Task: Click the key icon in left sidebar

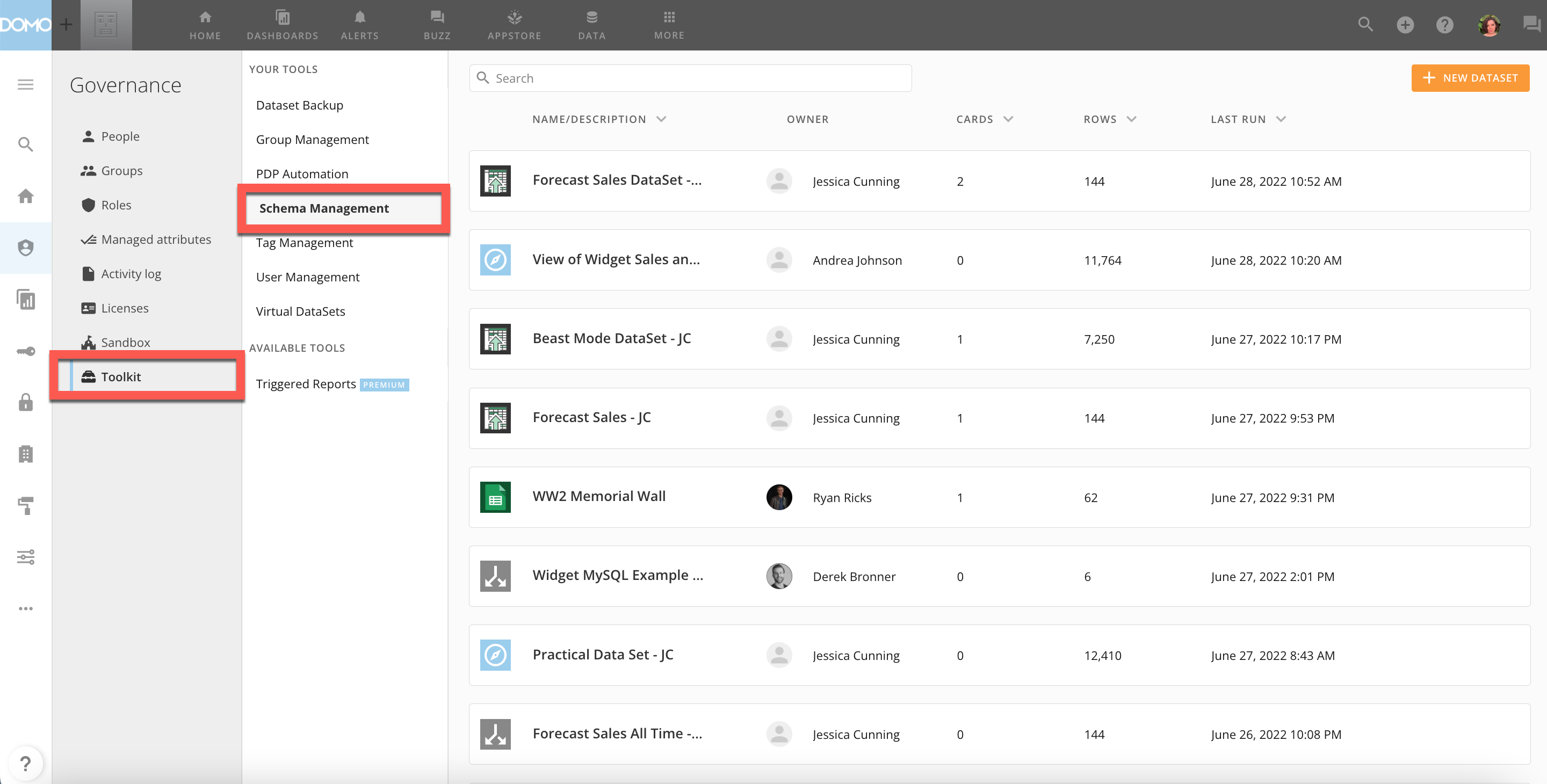Action: point(25,351)
